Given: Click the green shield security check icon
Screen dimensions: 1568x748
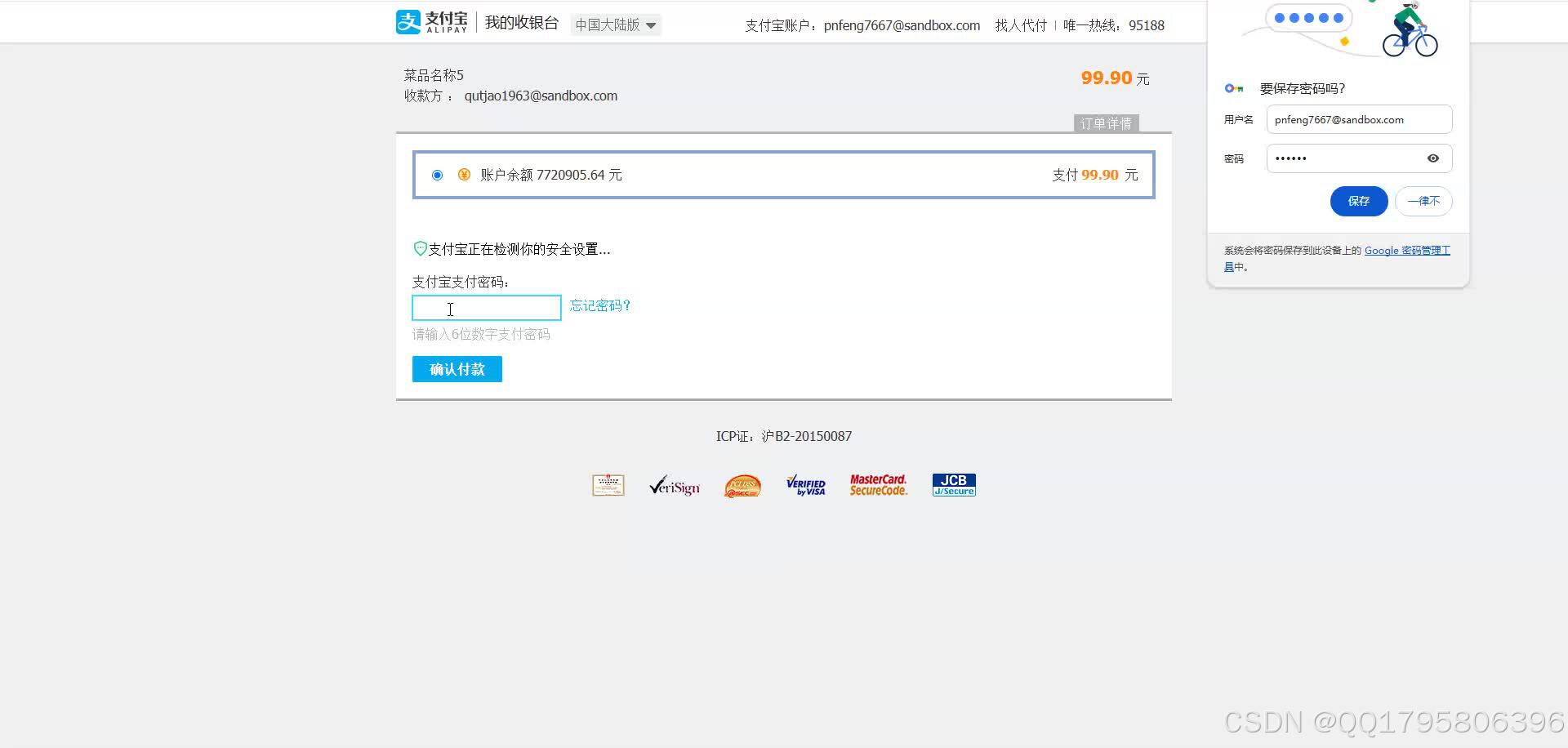Looking at the screenshot, I should point(420,248).
